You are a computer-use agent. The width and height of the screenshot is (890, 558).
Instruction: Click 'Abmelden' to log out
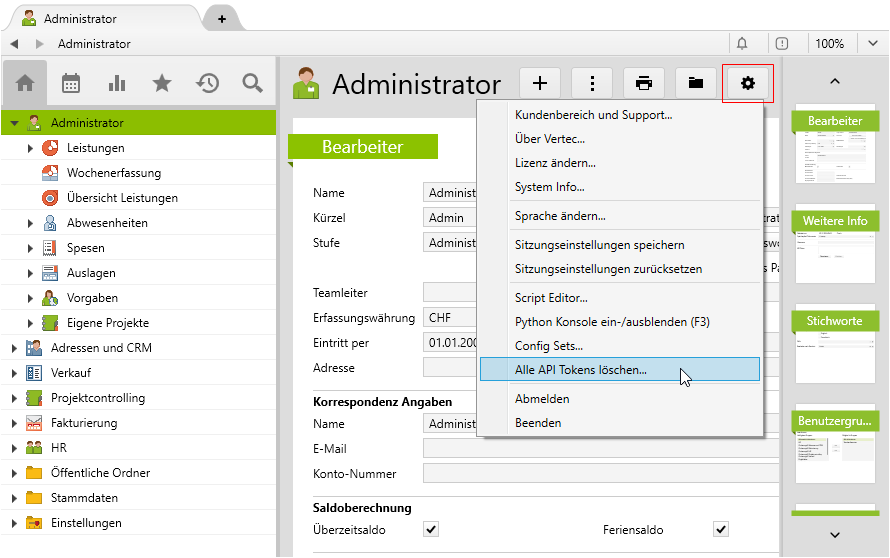point(542,399)
